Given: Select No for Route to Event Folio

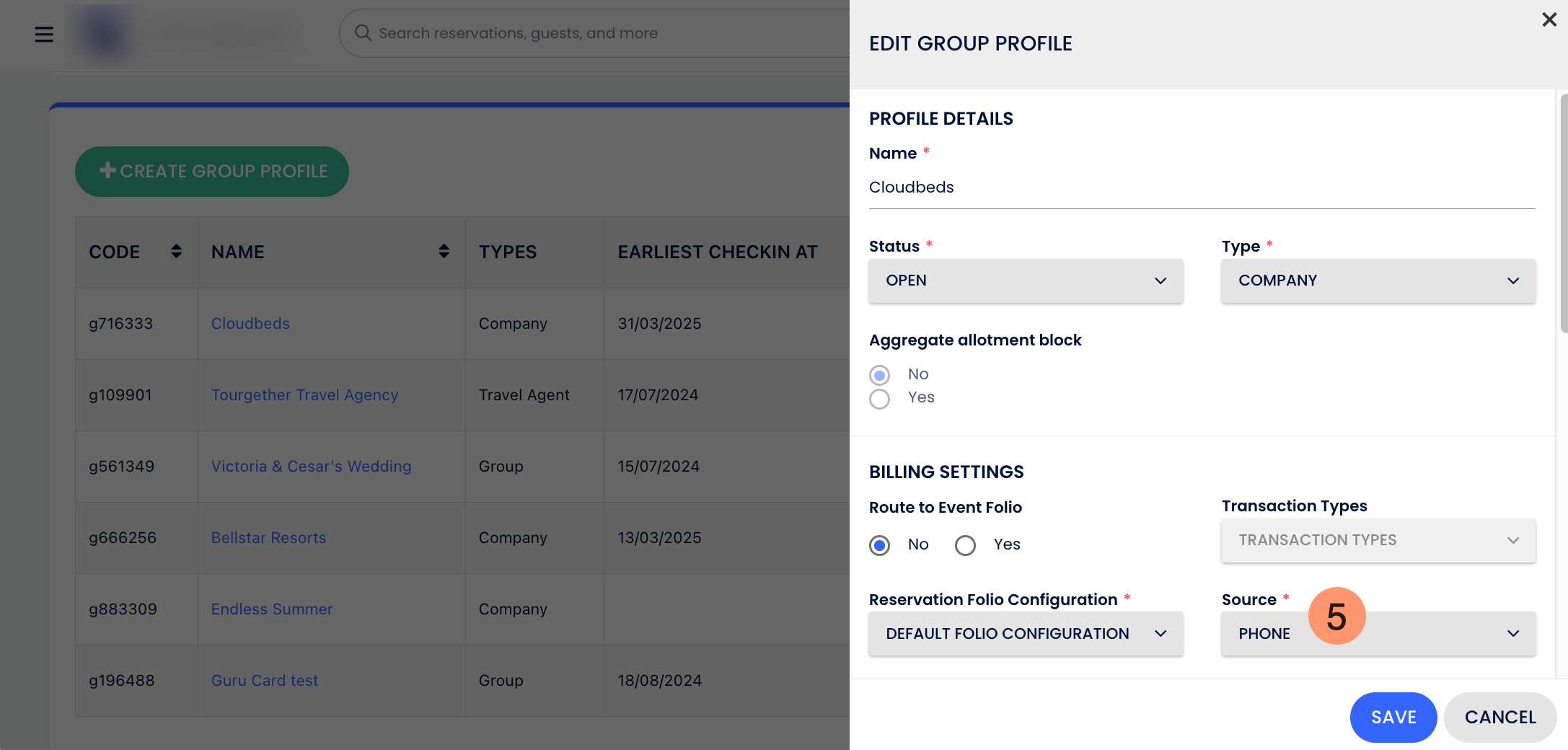Looking at the screenshot, I should [x=879, y=545].
